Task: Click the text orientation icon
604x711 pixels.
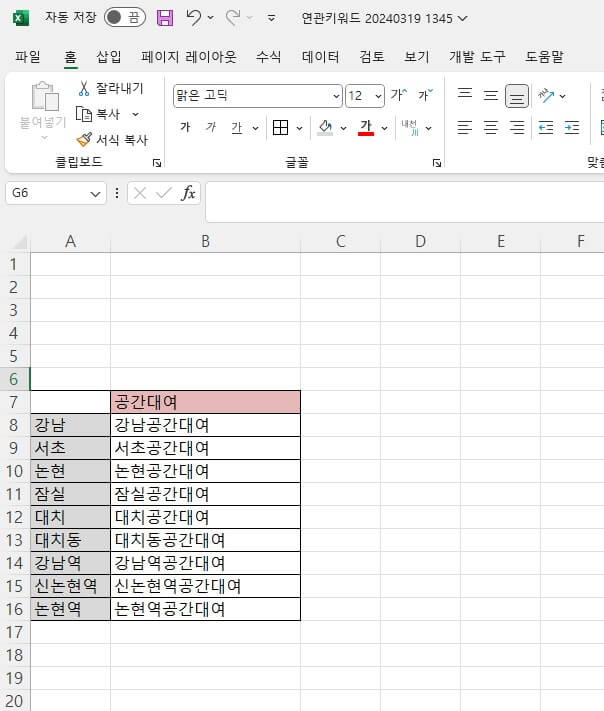Action: point(546,96)
